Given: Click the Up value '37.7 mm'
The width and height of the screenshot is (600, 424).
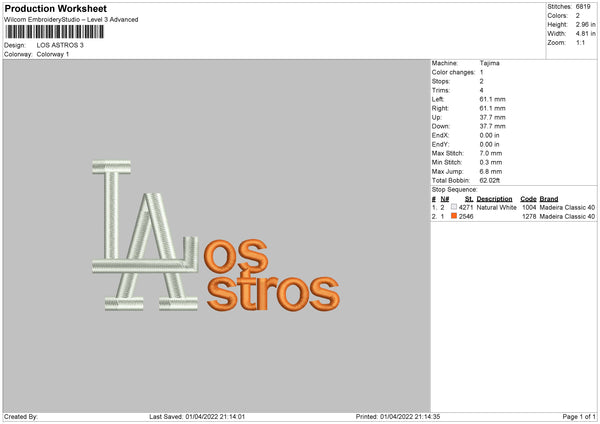Looking at the screenshot, I should pos(492,117).
